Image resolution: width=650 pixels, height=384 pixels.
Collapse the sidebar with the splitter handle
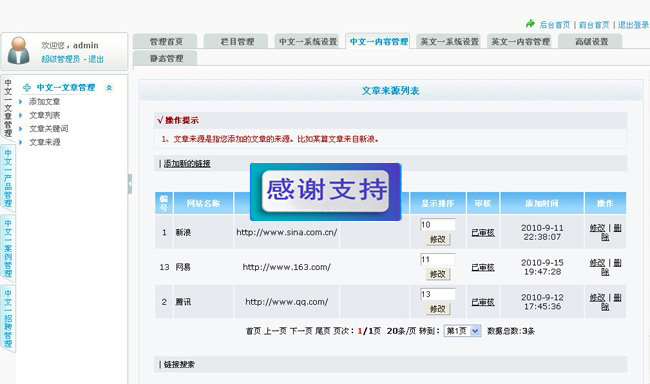(130, 184)
